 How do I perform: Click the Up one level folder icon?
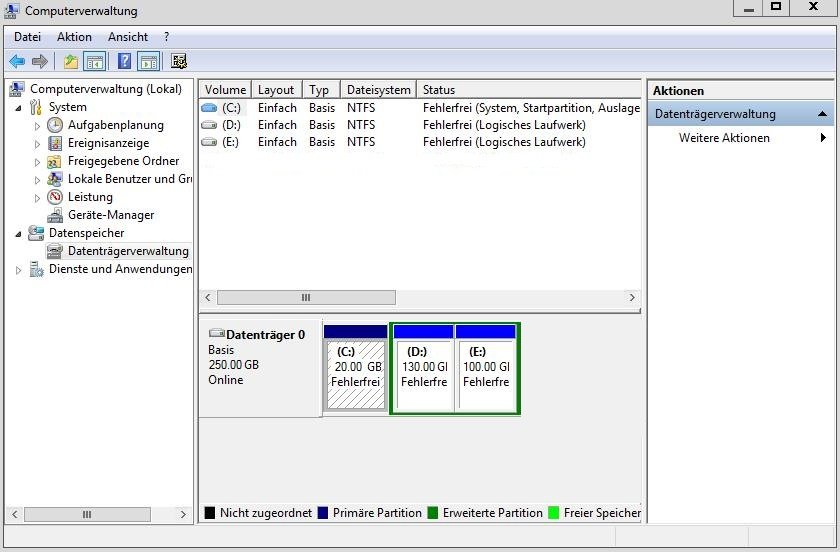pos(71,62)
